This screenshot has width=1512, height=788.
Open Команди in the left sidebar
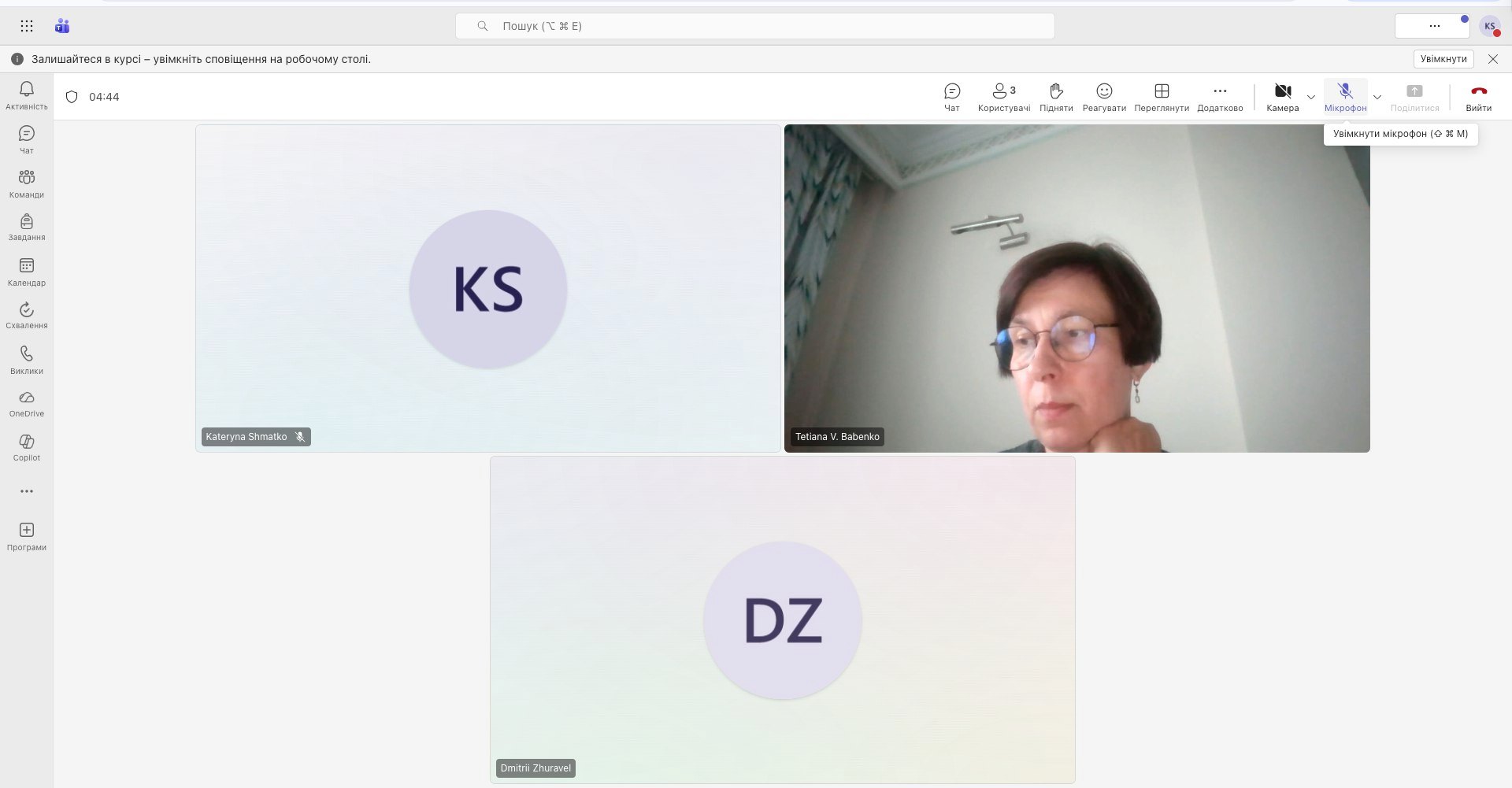pyautogui.click(x=27, y=184)
